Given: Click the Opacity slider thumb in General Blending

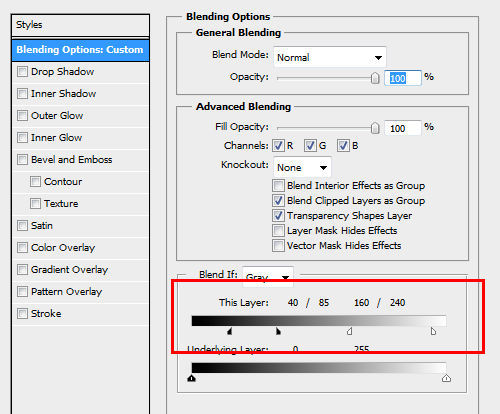Looking at the screenshot, I should click(375, 78).
